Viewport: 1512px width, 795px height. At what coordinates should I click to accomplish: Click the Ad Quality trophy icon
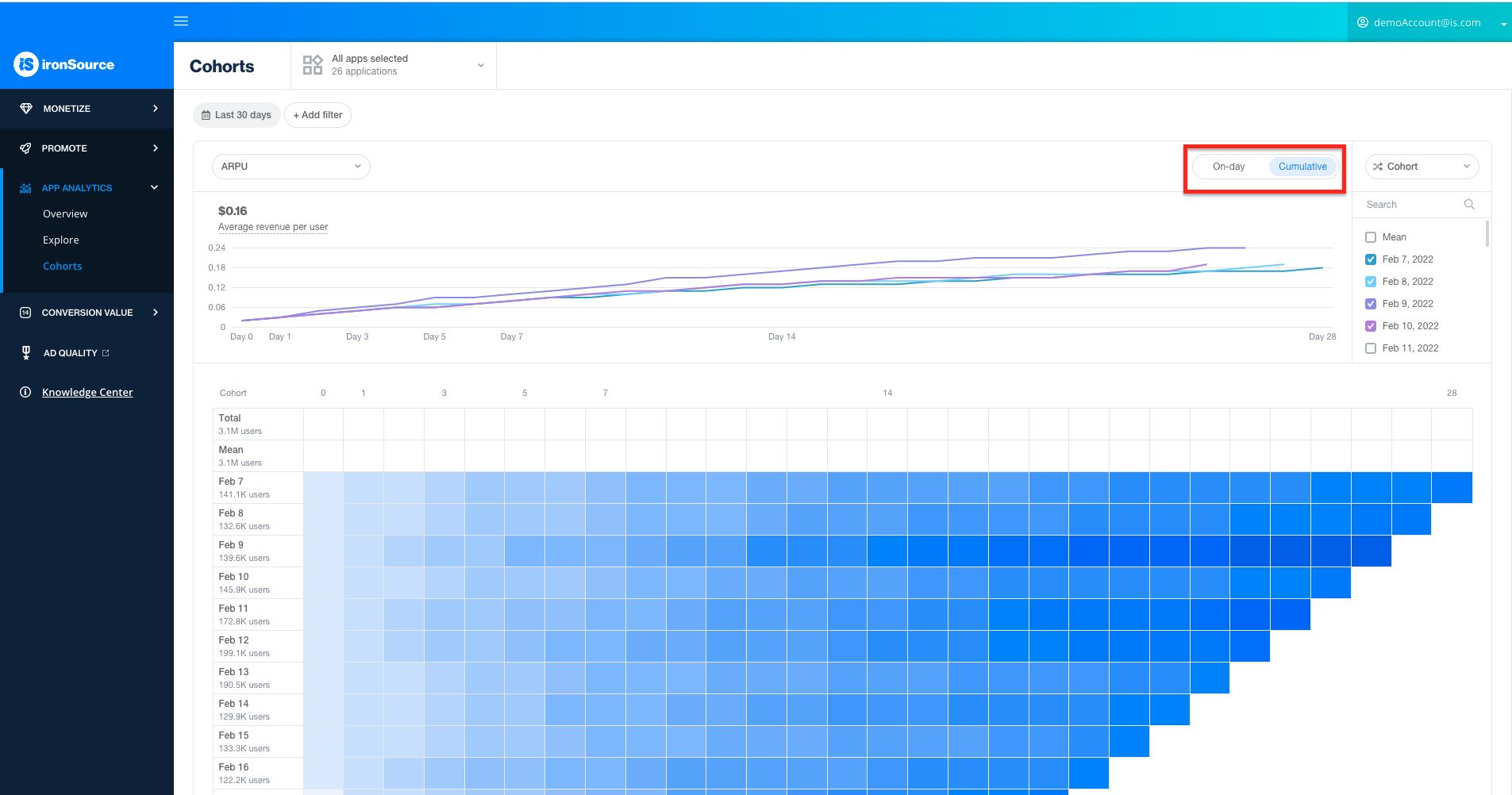(x=26, y=353)
